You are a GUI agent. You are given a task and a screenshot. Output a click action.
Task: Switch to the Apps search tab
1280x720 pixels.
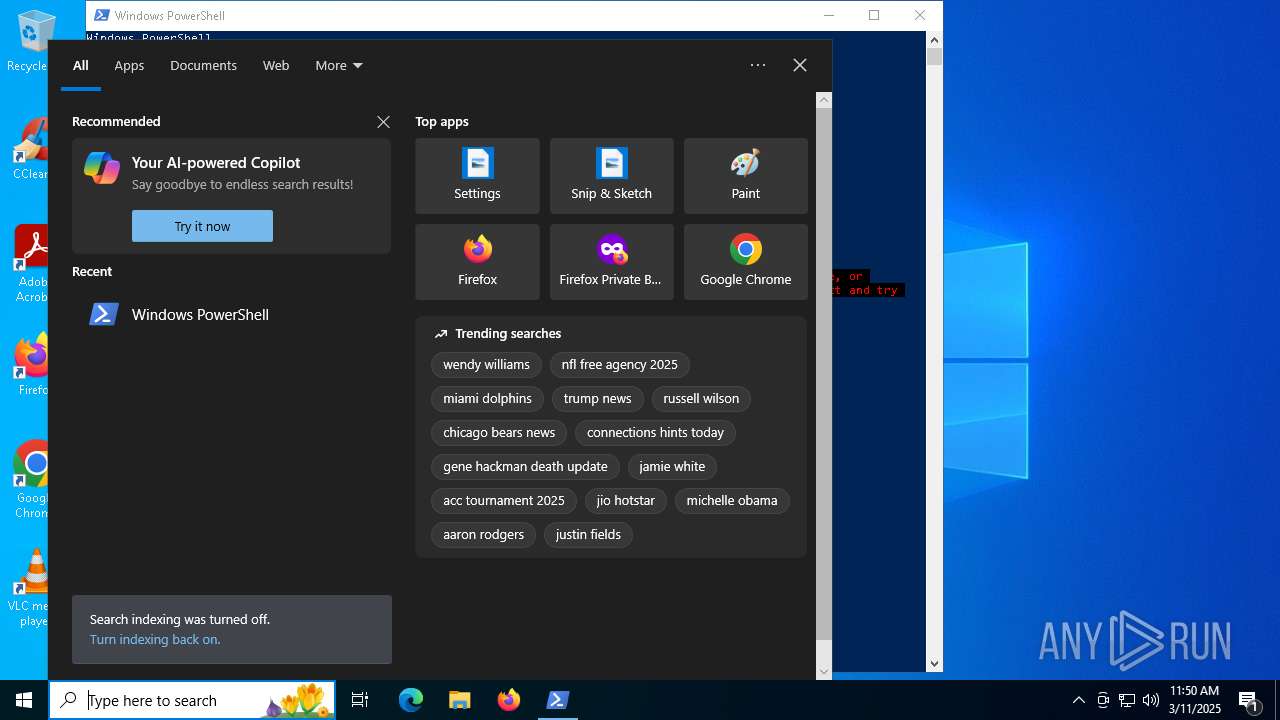[129, 65]
